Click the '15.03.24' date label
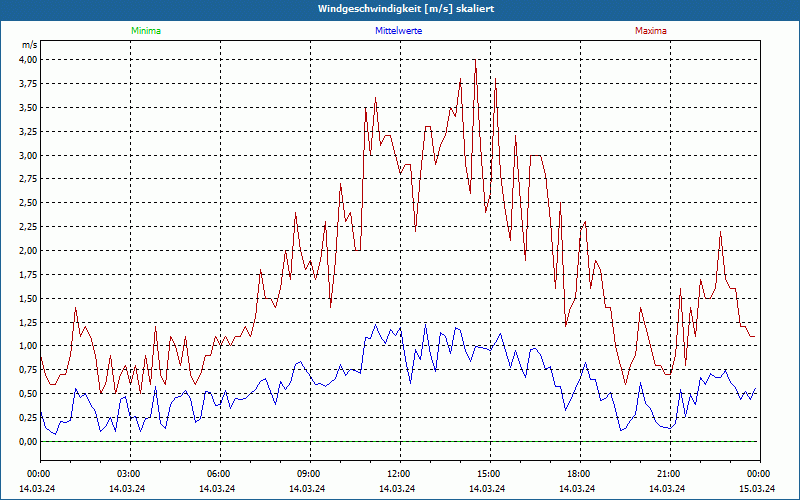Viewport: 800px width, 500px height. click(x=757, y=488)
